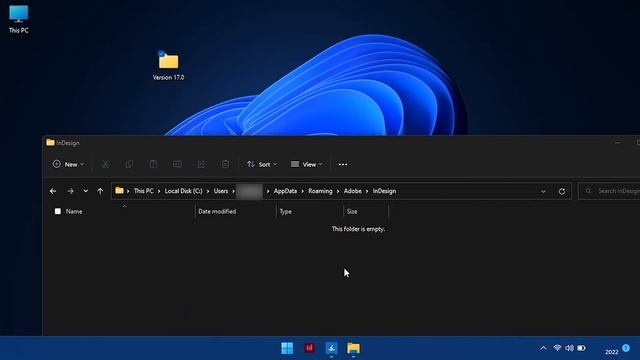Navigate to Roaming in breadcrumb
This screenshot has height=360, width=640.
pos(320,191)
